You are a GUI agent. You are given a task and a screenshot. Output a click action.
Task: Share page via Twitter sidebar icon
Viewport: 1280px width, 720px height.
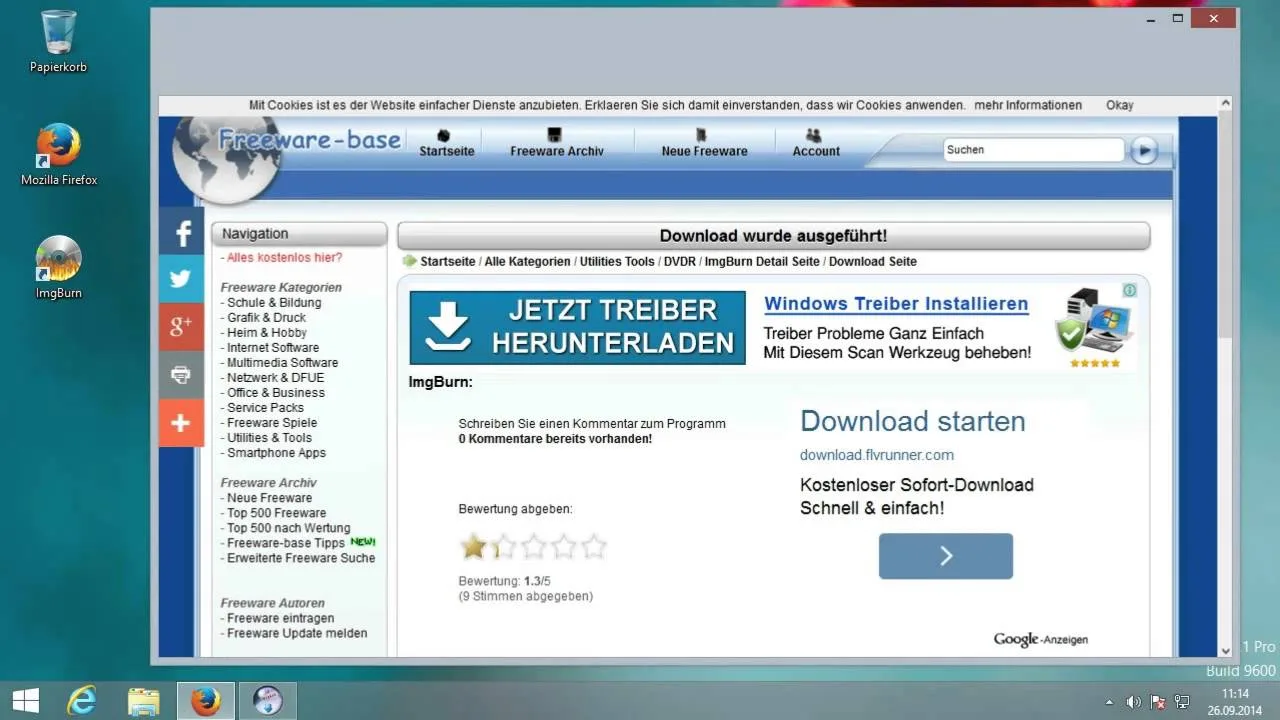point(181,279)
